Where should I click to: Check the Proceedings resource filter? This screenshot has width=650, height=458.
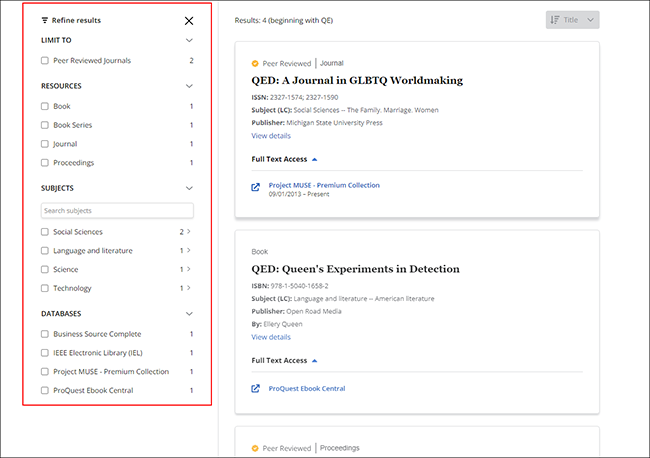point(45,162)
